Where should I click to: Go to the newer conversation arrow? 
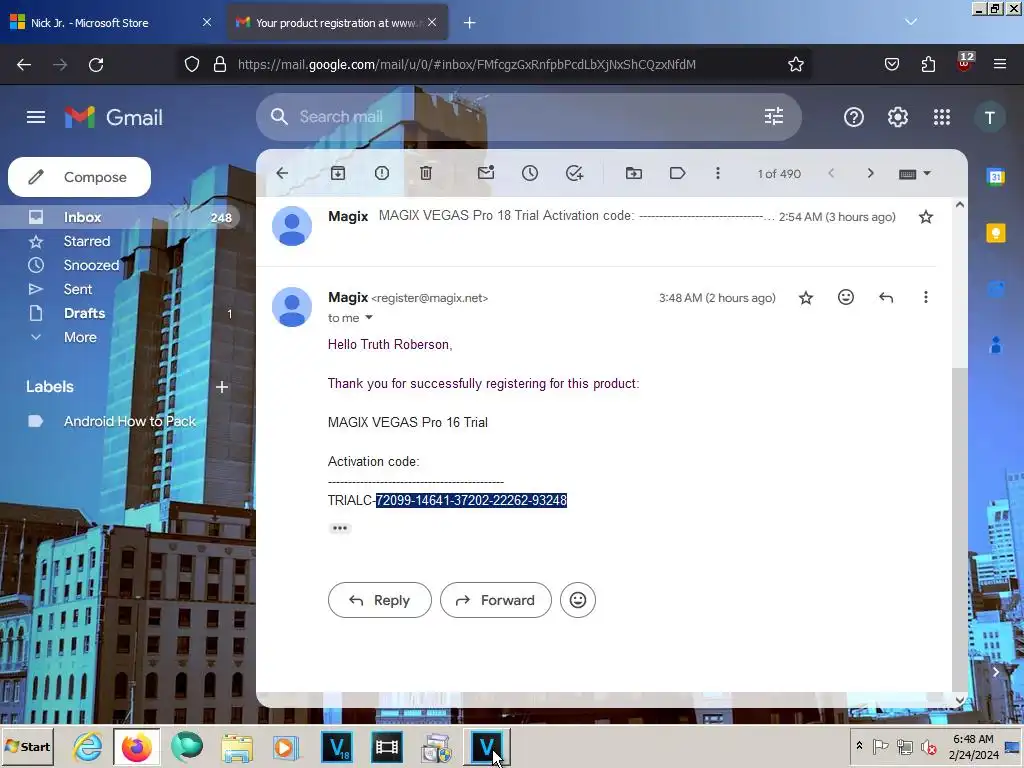[831, 173]
